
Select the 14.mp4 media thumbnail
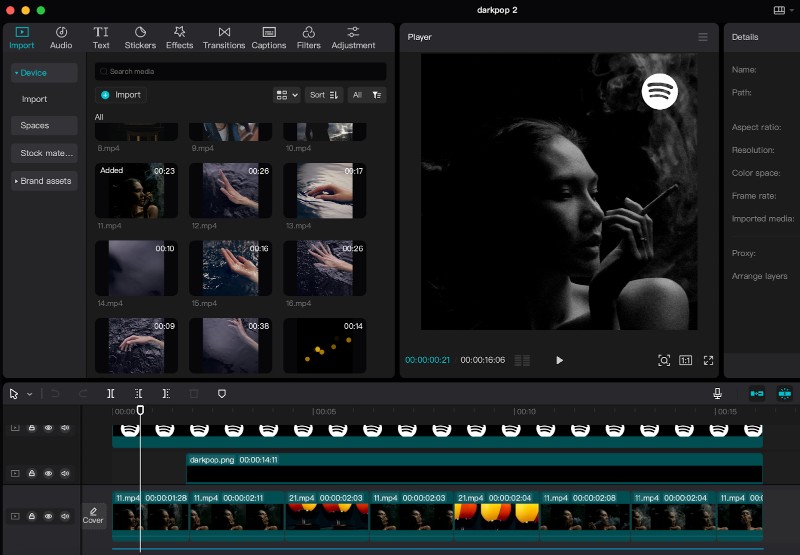coord(136,268)
